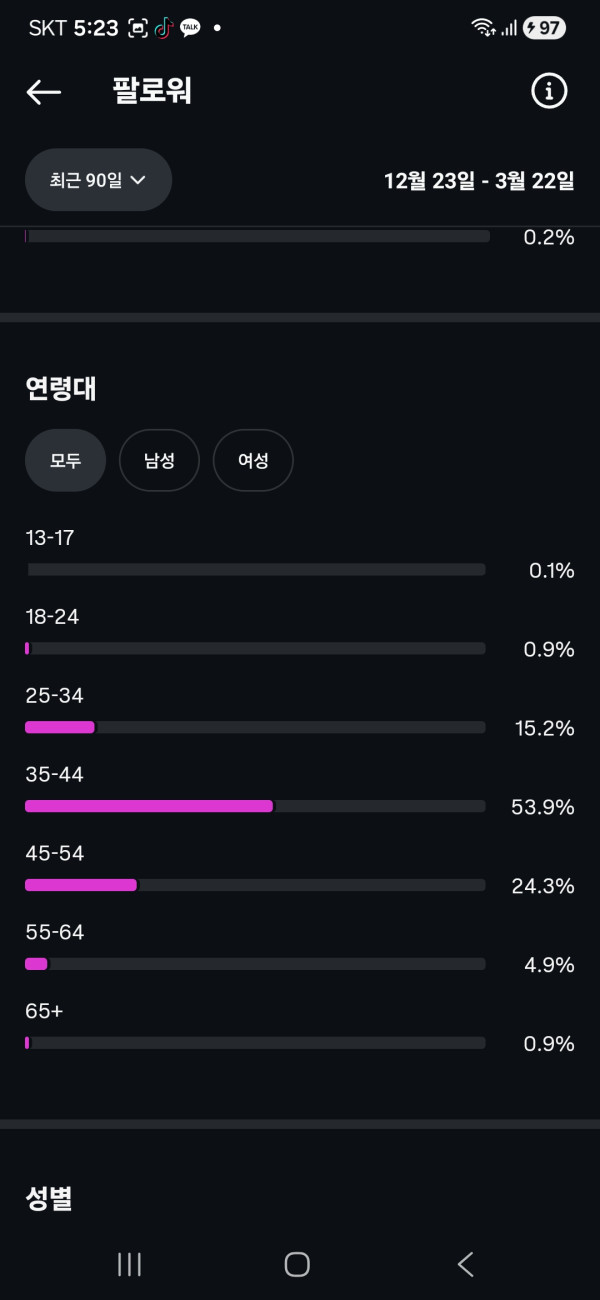The image size is (600, 1300).
Task: Open the 최근 90일 date range dropdown
Action: [98, 180]
